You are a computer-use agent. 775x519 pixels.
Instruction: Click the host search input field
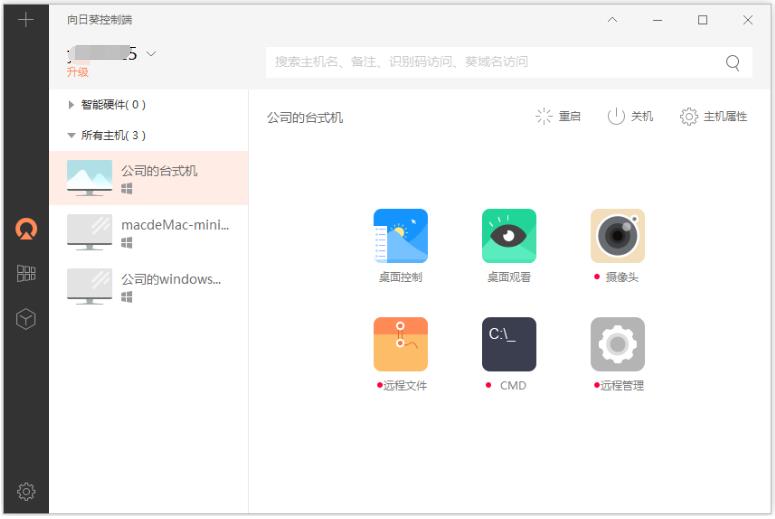click(x=509, y=62)
